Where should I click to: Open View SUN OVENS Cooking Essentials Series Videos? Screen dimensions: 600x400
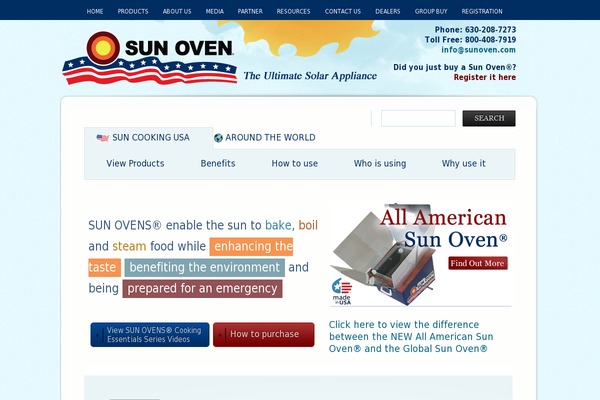coord(150,335)
